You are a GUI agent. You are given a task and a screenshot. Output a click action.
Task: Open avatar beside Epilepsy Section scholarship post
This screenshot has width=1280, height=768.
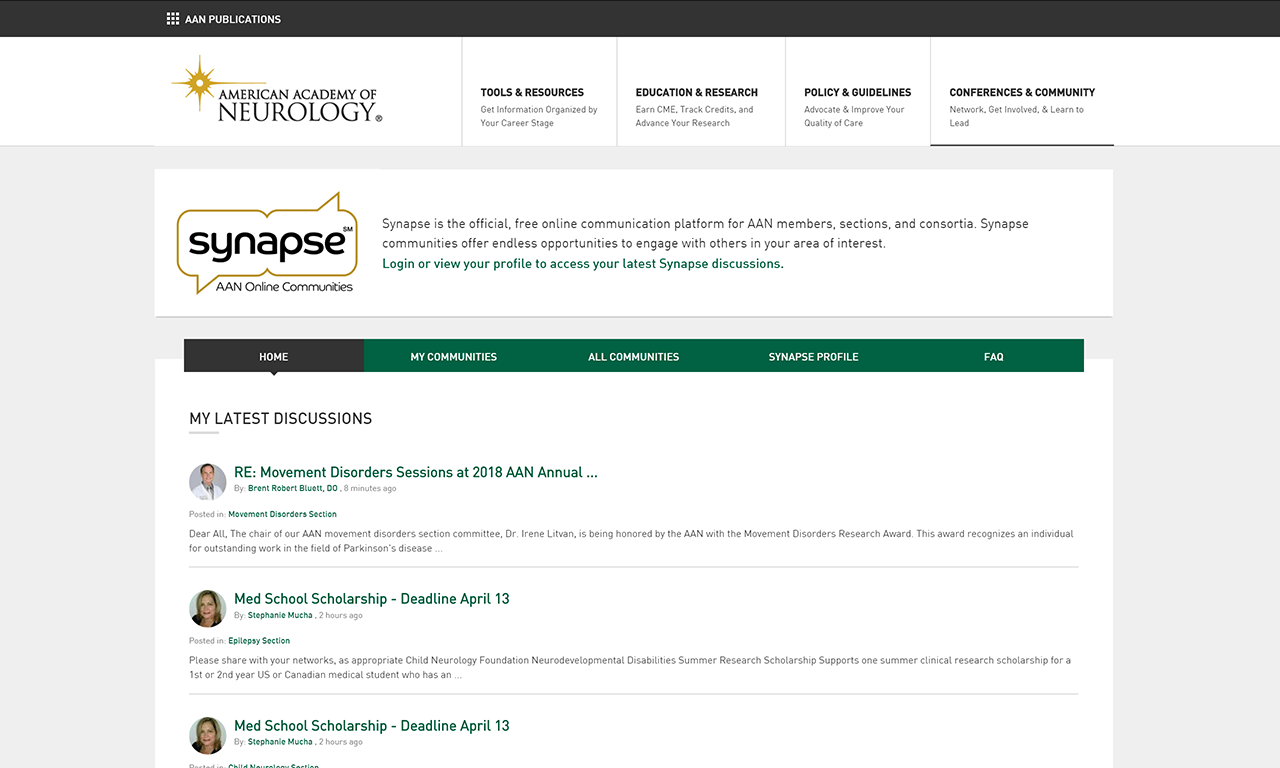point(208,609)
